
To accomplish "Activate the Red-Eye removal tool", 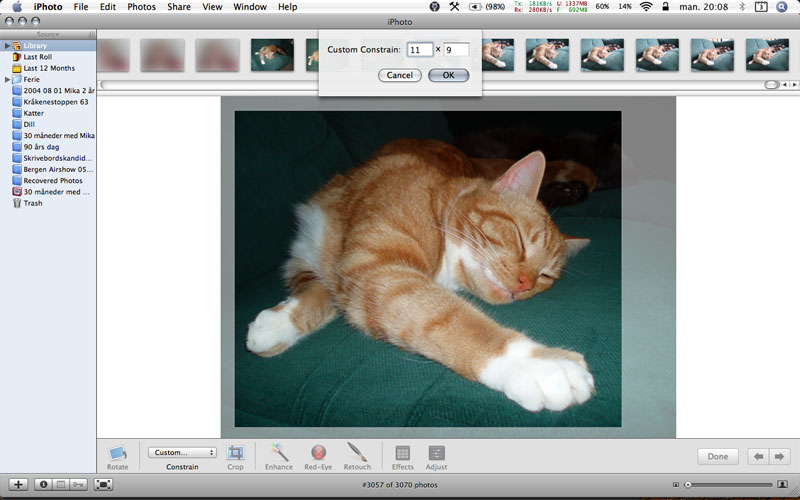I will tap(318, 453).
